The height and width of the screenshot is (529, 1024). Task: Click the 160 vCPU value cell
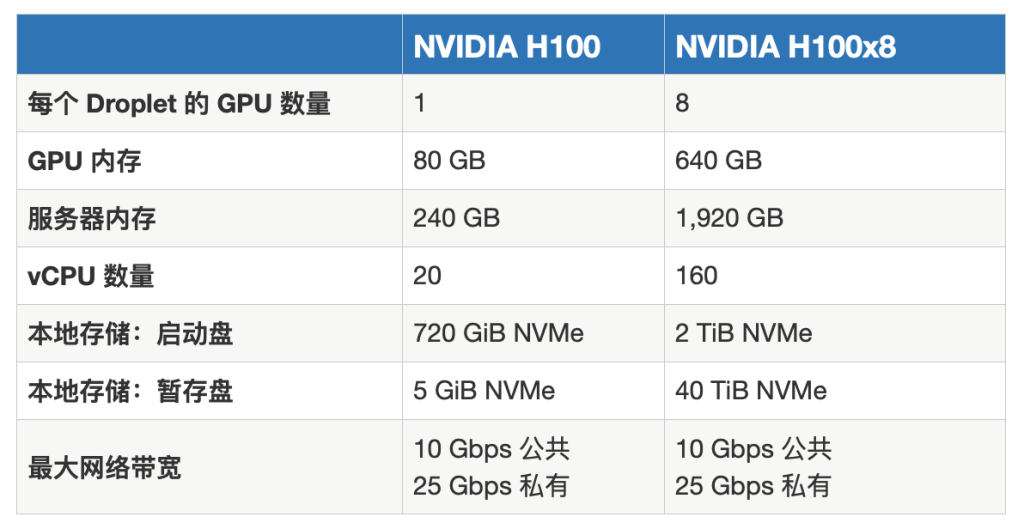click(x=696, y=276)
